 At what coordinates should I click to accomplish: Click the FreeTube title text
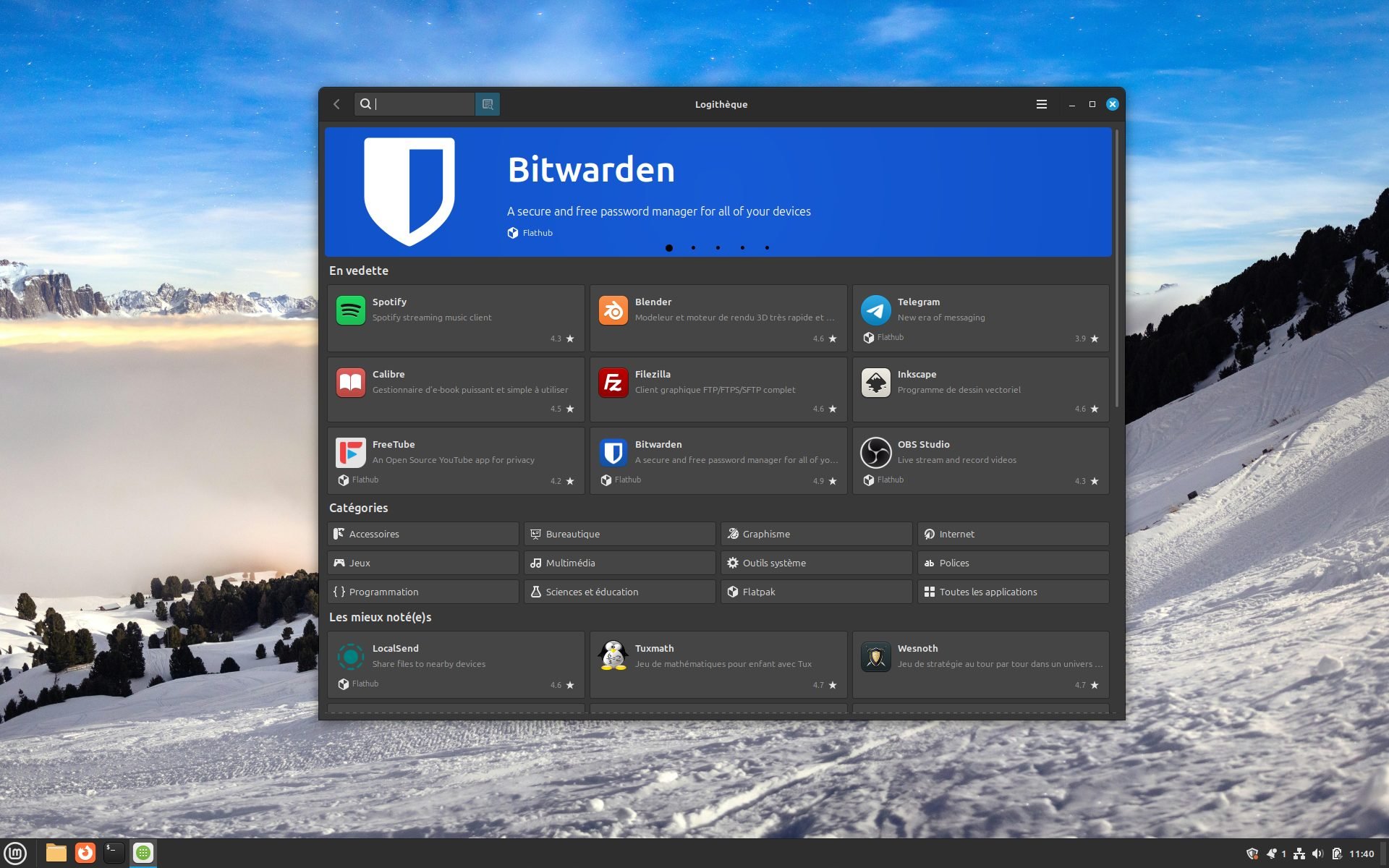394,444
